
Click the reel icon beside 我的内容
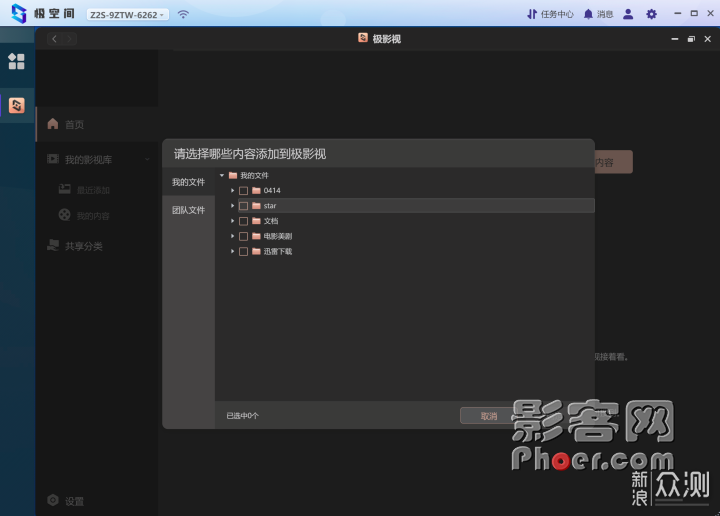click(x=65, y=214)
